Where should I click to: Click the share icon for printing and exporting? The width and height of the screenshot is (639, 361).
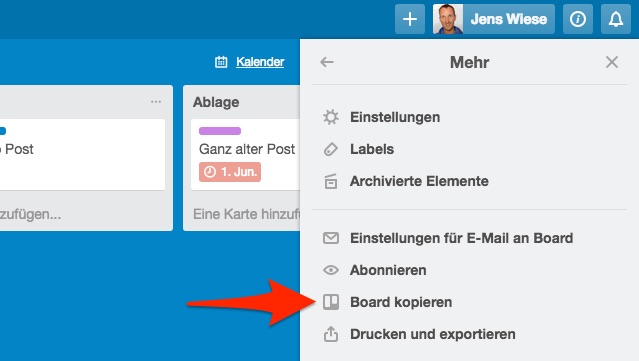[331, 334]
